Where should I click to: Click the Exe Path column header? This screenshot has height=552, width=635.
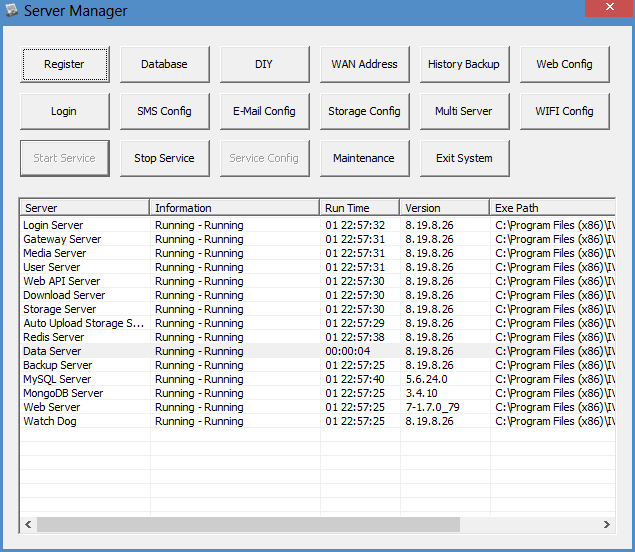[x=552, y=208]
